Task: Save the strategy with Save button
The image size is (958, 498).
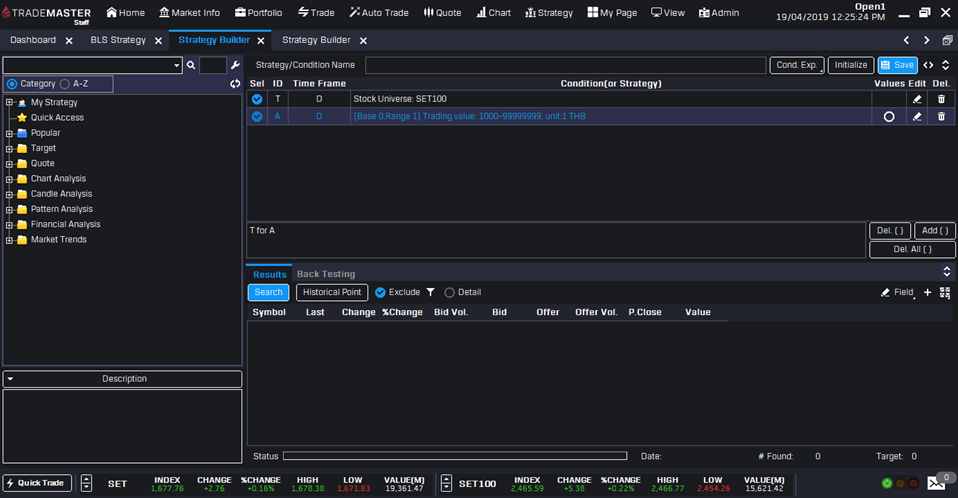Action: pos(898,65)
